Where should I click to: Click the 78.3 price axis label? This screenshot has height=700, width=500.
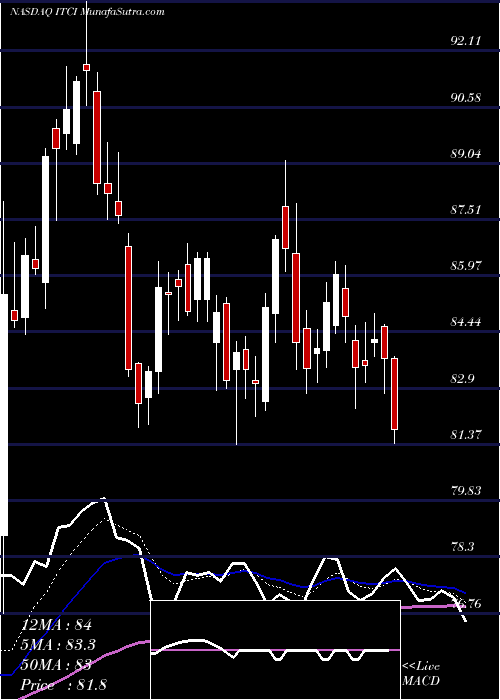(462, 547)
